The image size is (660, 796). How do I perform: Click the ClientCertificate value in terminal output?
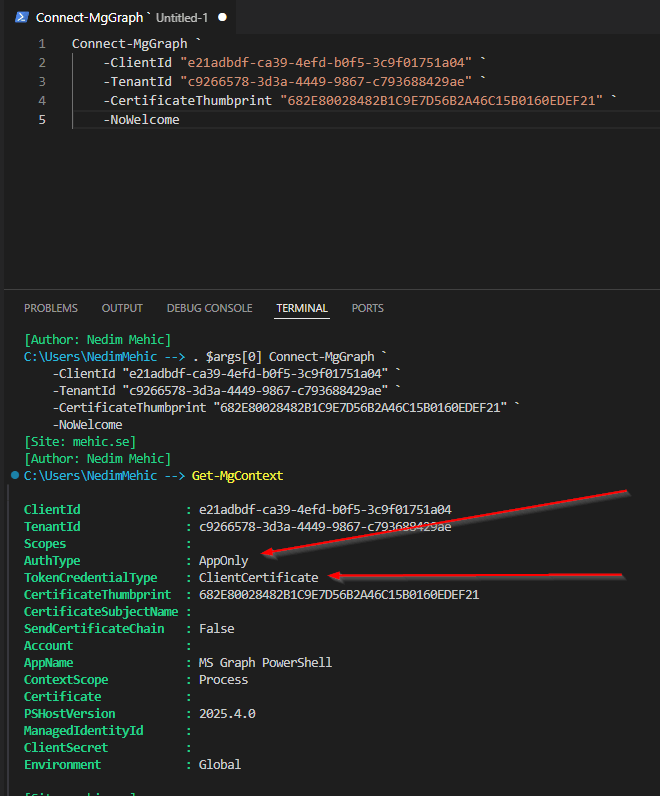pos(258,578)
